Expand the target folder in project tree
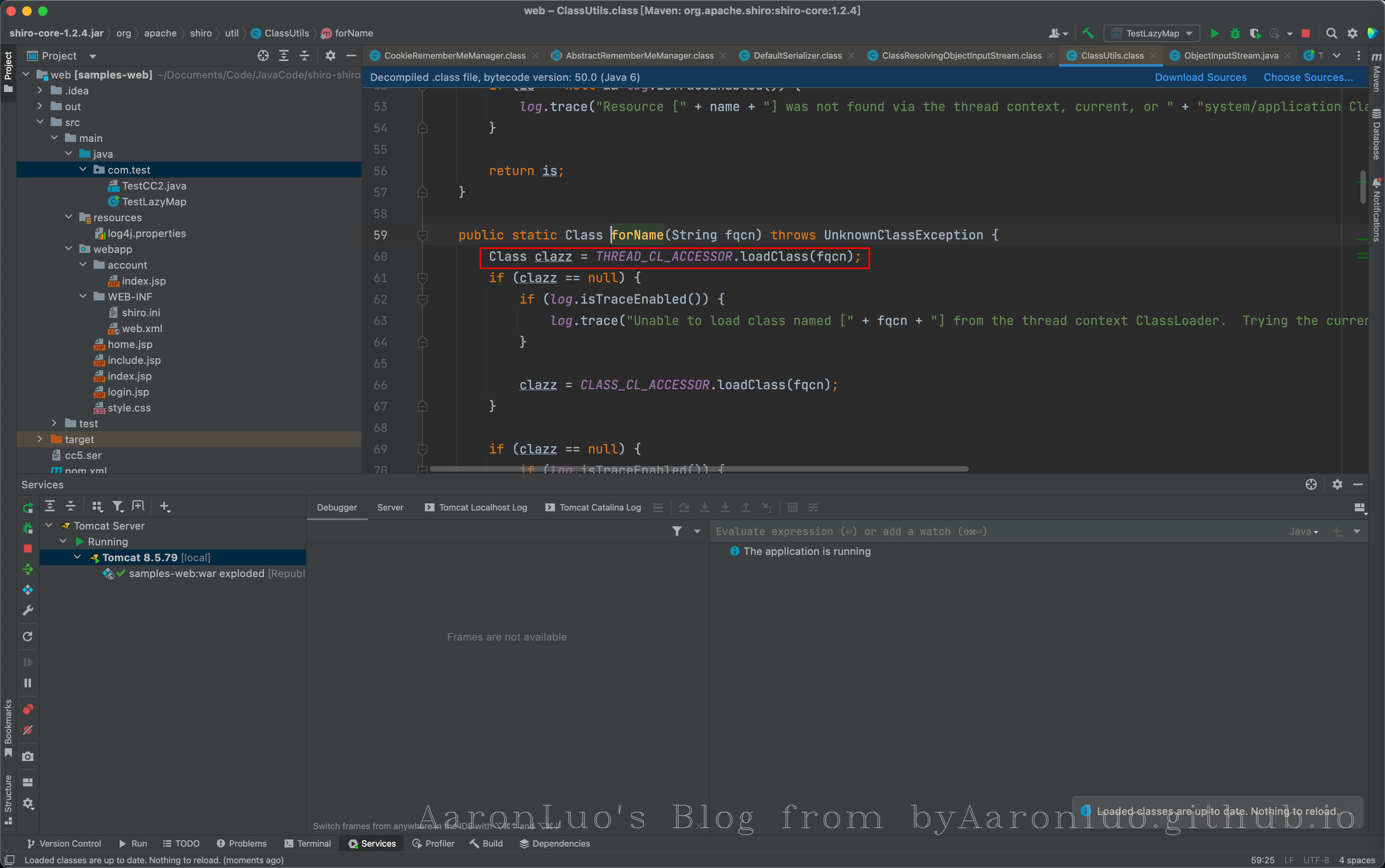The height and width of the screenshot is (868, 1385). pyautogui.click(x=40, y=439)
